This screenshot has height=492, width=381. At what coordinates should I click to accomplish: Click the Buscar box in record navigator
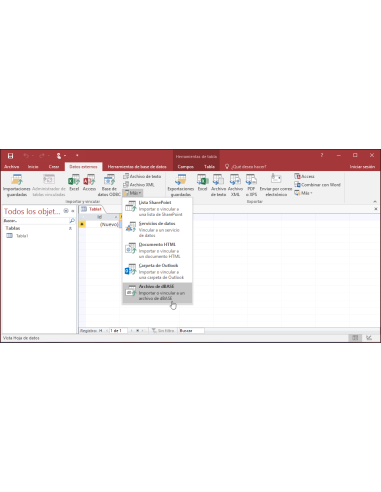coord(191,331)
